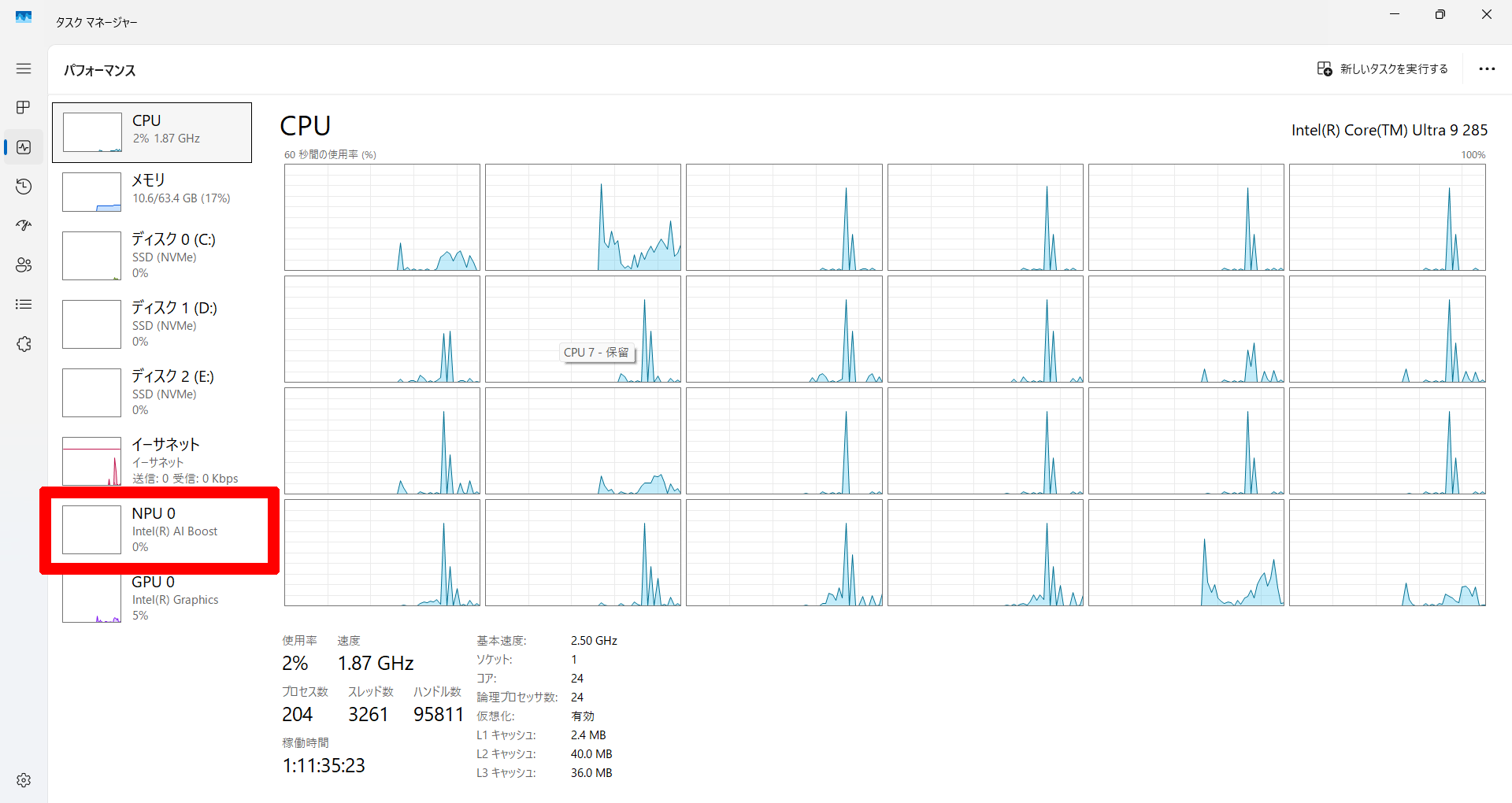This screenshot has height=803, width=1512.
Task: Click the first CPU core graph
Action: pyautogui.click(x=382, y=217)
